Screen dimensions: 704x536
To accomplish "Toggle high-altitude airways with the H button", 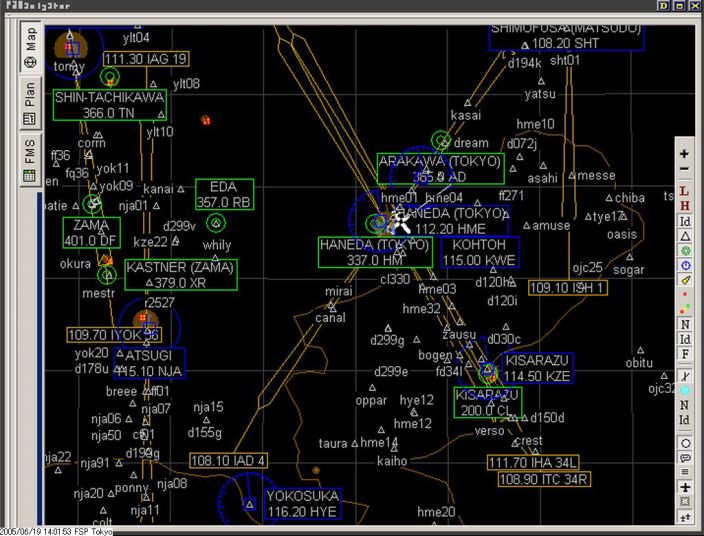I will tap(684, 206).
